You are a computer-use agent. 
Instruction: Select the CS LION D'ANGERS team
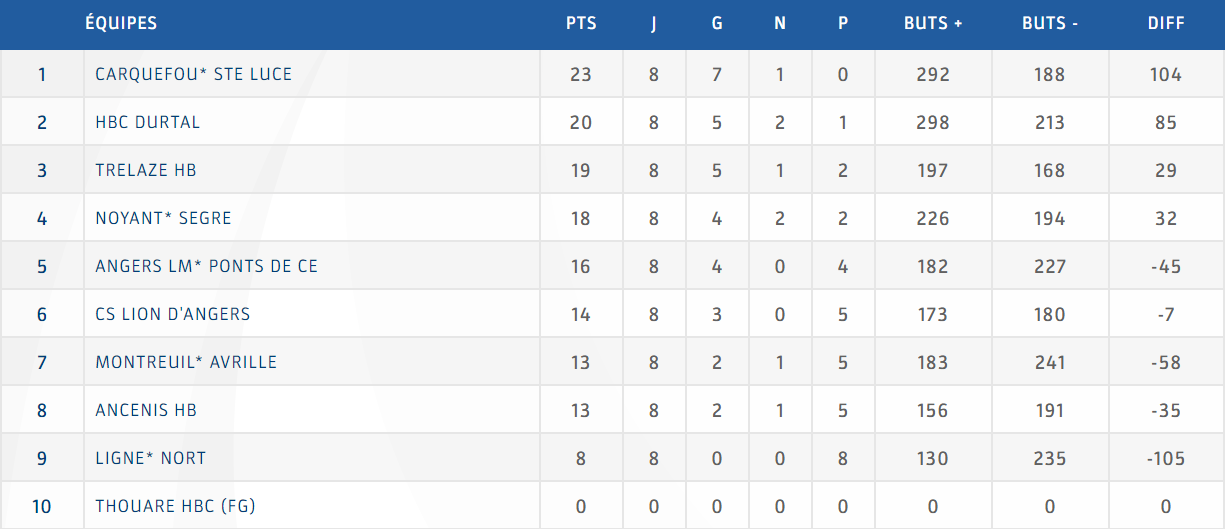point(173,314)
